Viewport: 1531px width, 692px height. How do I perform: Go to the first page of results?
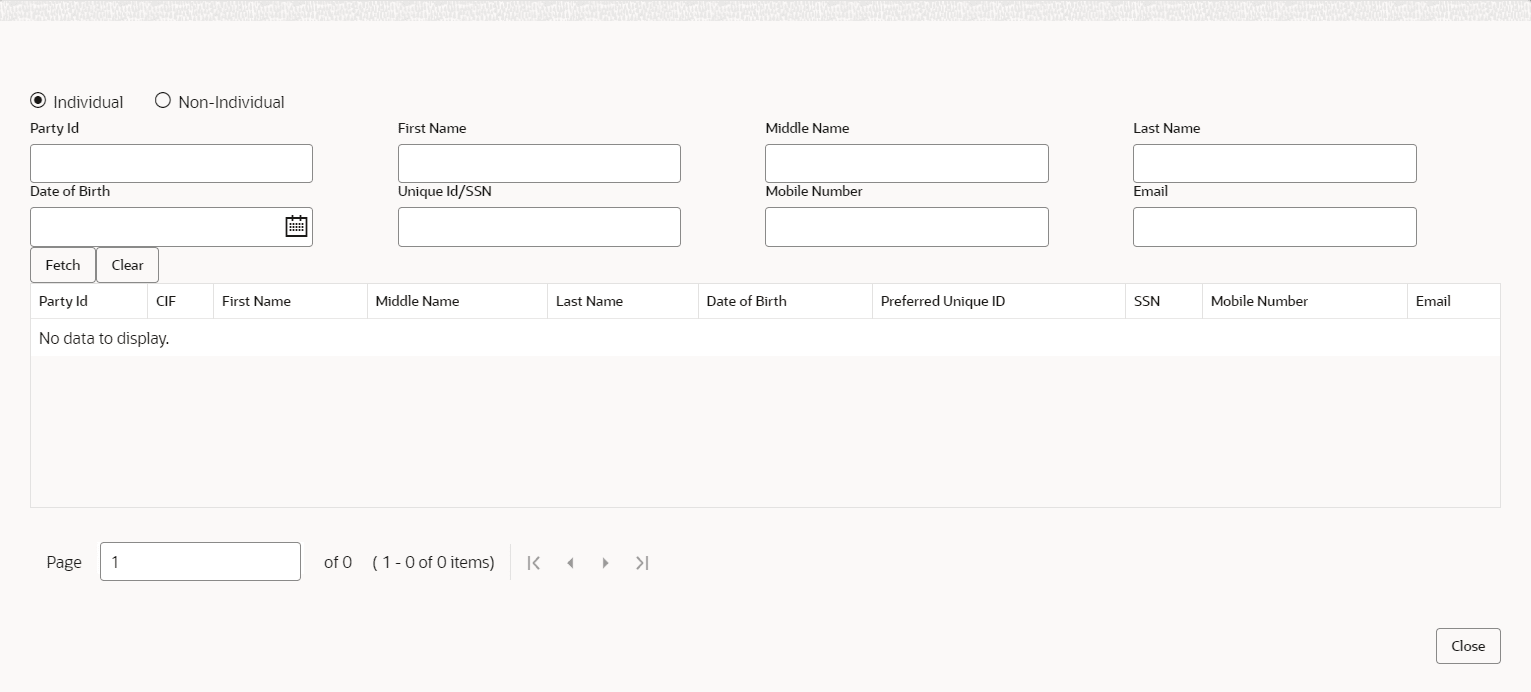[x=534, y=563]
